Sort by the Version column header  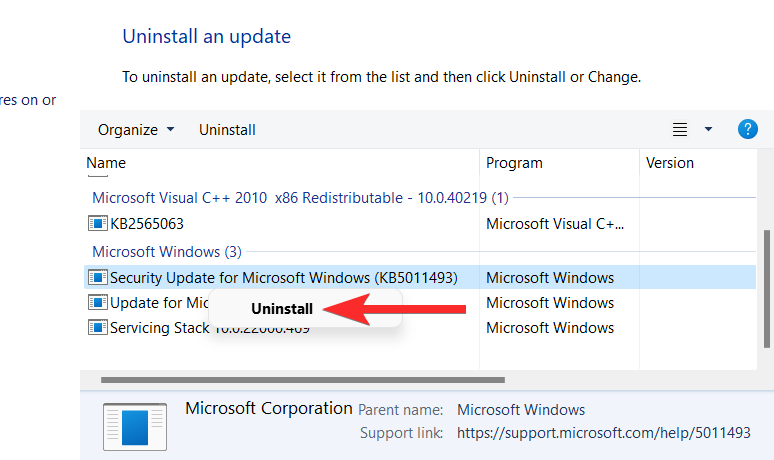(x=670, y=163)
